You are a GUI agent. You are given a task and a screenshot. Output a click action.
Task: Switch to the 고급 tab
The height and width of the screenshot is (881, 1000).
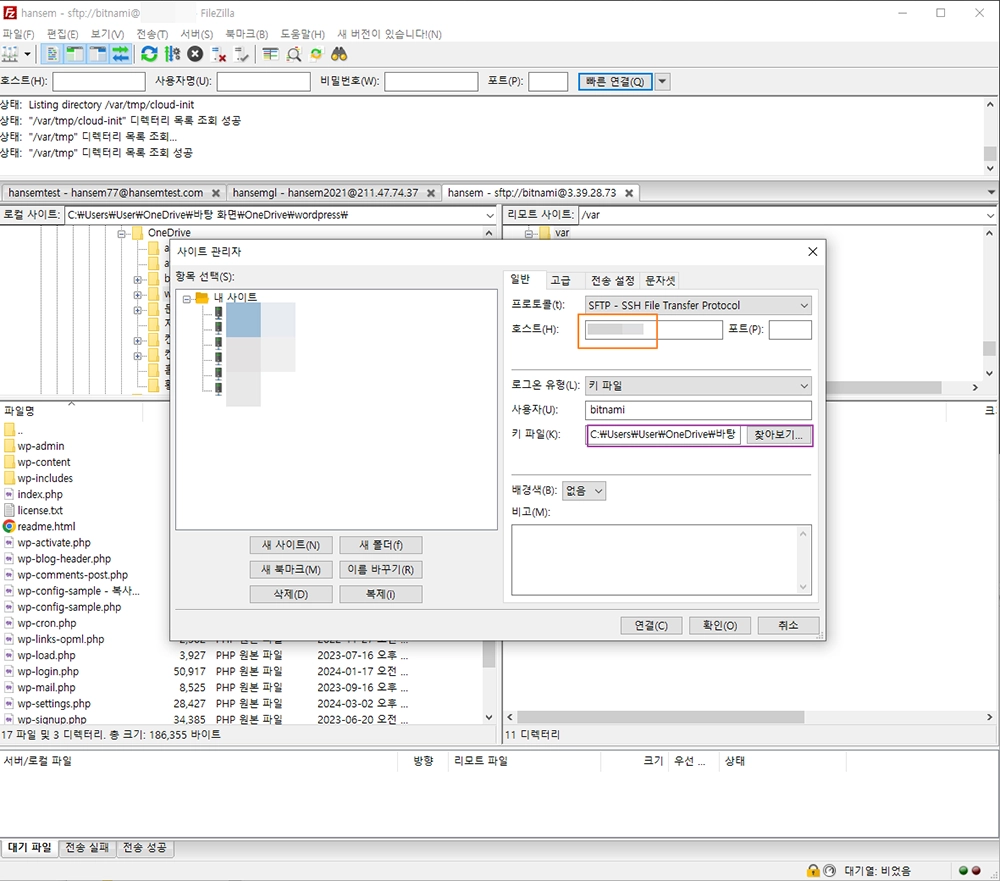tap(561, 280)
